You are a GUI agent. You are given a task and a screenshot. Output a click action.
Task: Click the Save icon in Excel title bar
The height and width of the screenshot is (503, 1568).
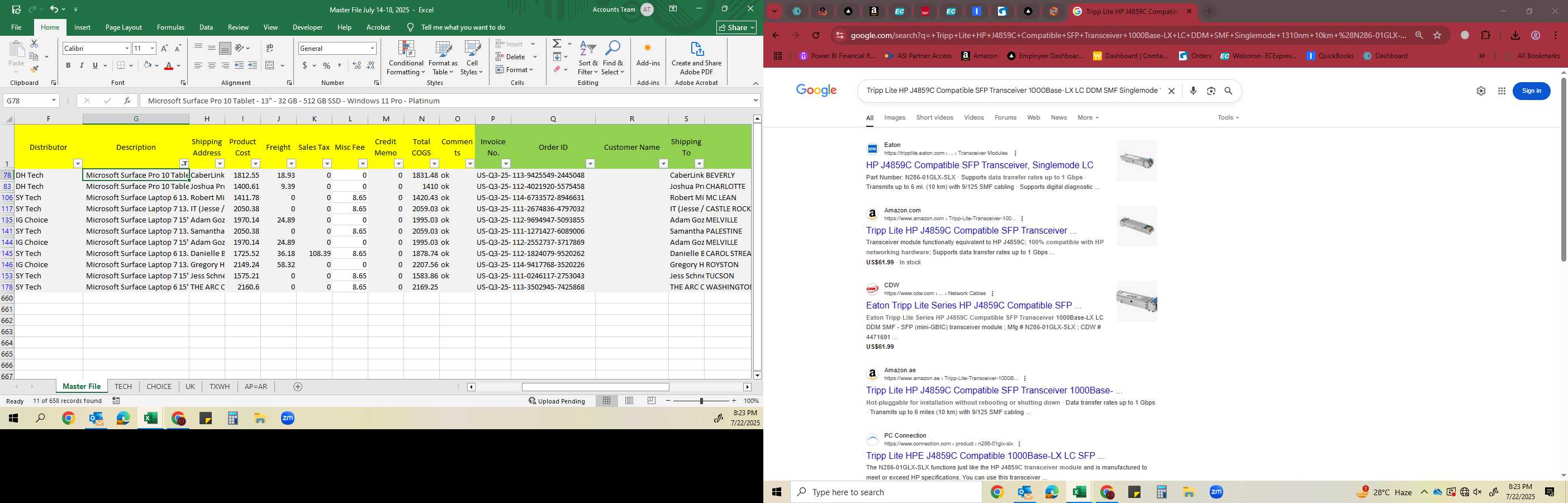16,9
